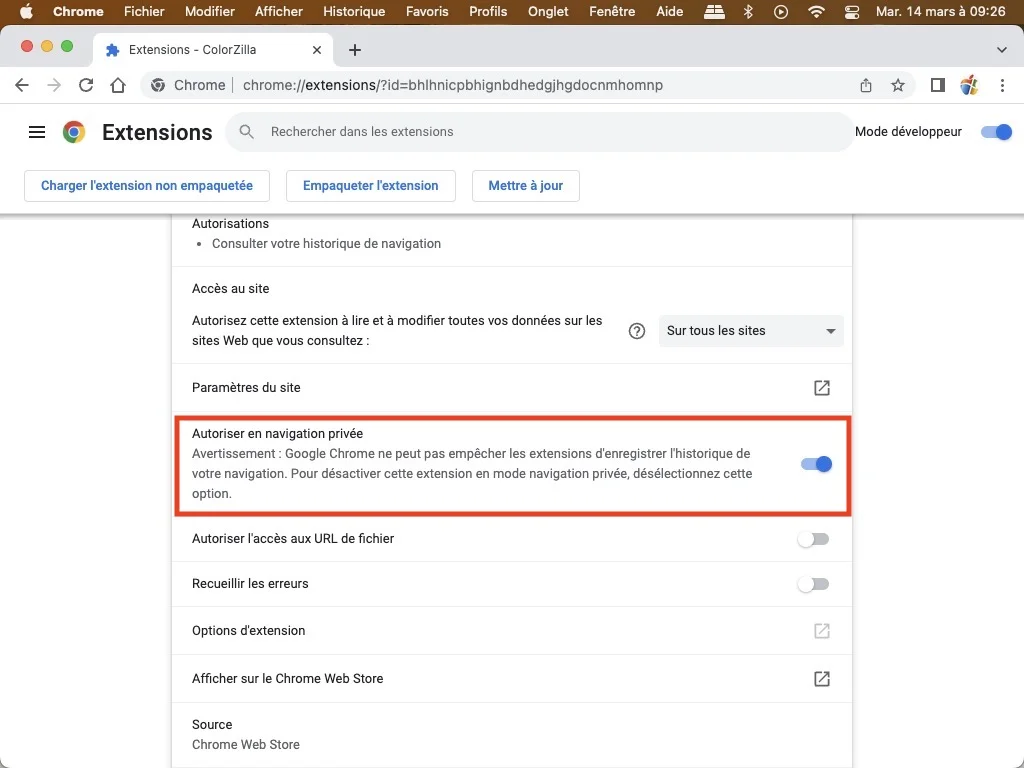This screenshot has width=1024, height=768.
Task: Go back to the previous page
Action: 22,85
